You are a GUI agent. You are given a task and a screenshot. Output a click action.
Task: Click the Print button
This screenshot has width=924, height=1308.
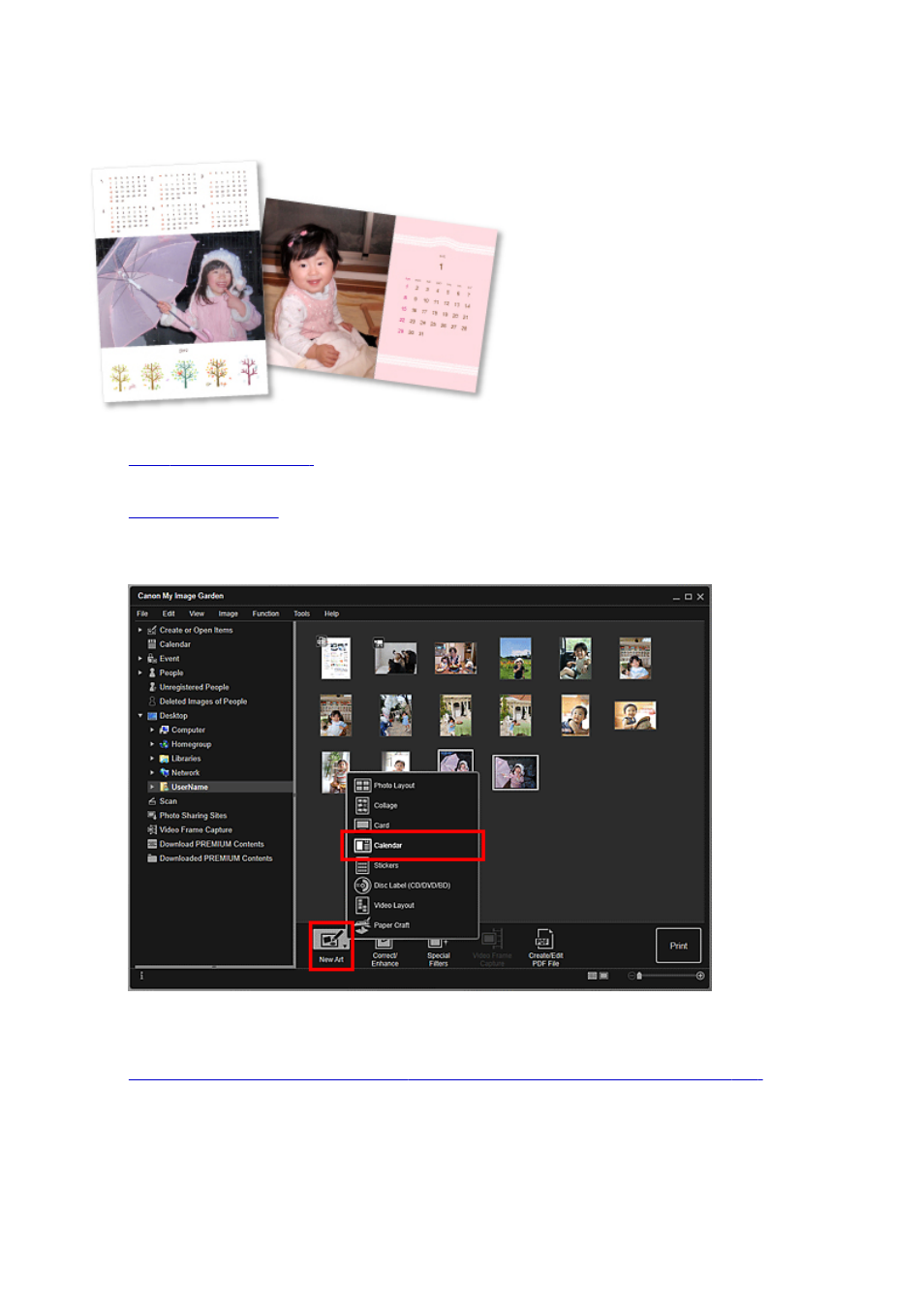(678, 946)
